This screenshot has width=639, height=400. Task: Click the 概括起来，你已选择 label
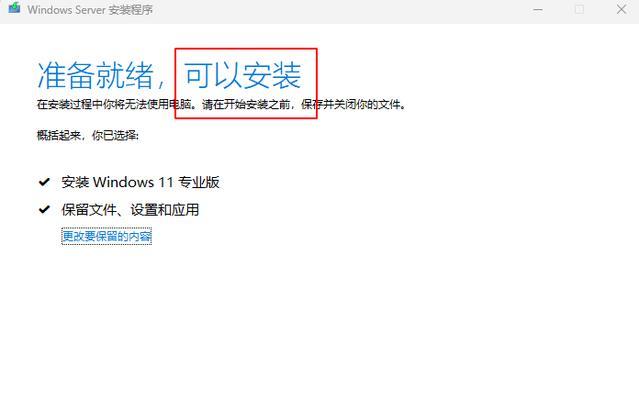point(88,135)
